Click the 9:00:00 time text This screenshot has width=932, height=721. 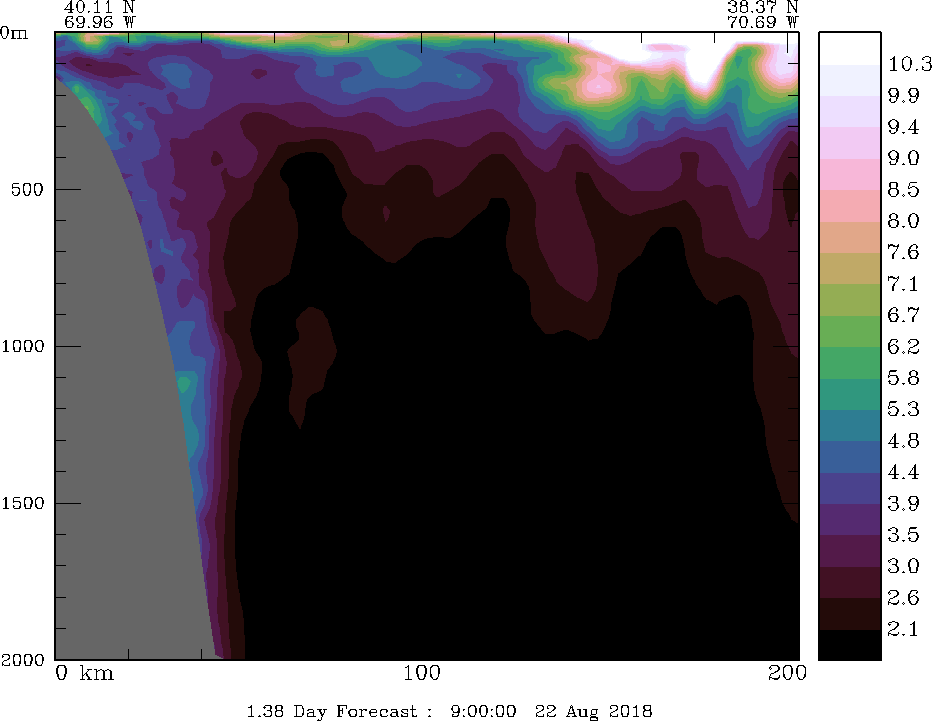coord(483,711)
